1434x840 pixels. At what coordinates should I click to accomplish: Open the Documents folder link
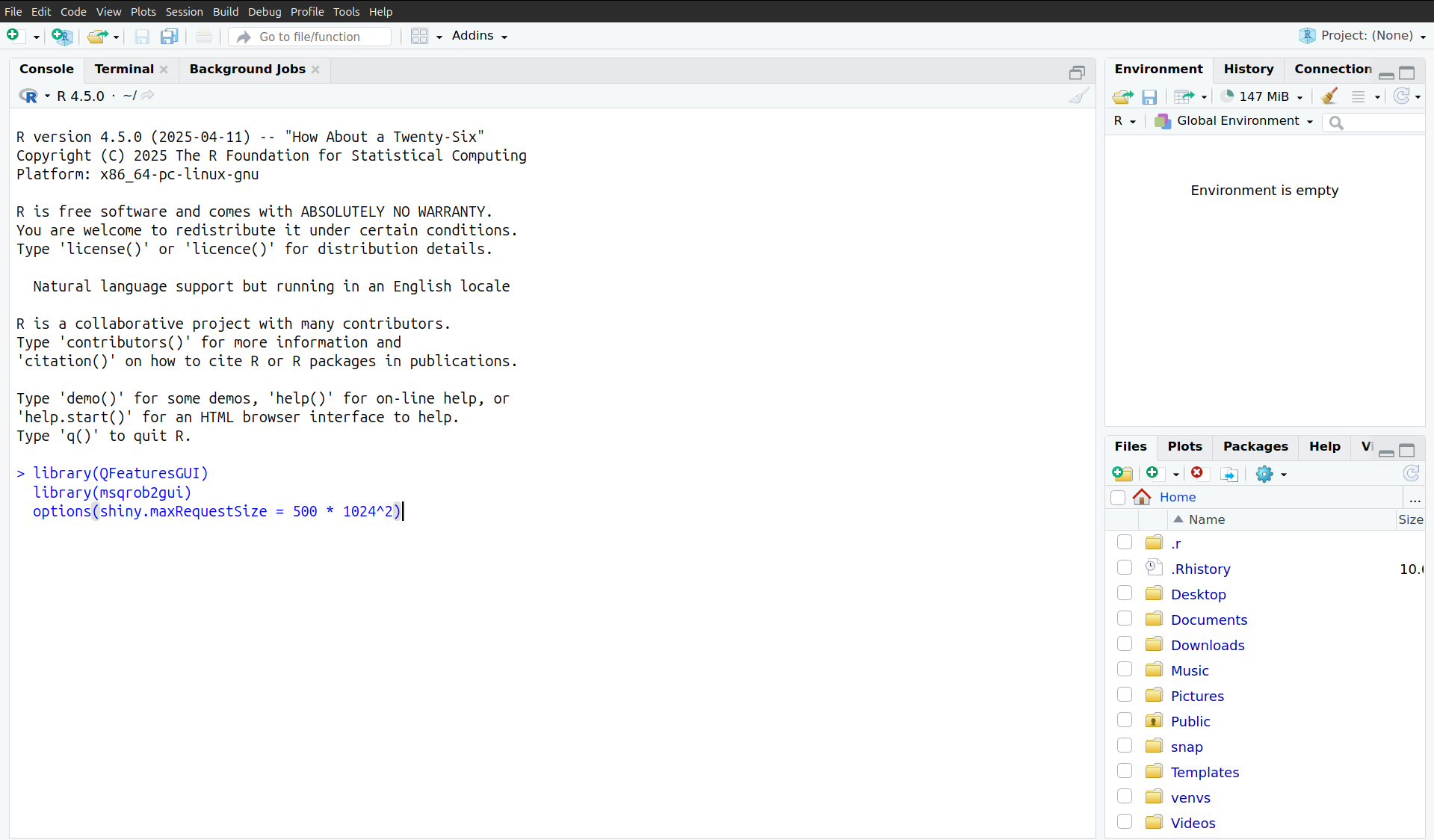(x=1208, y=620)
